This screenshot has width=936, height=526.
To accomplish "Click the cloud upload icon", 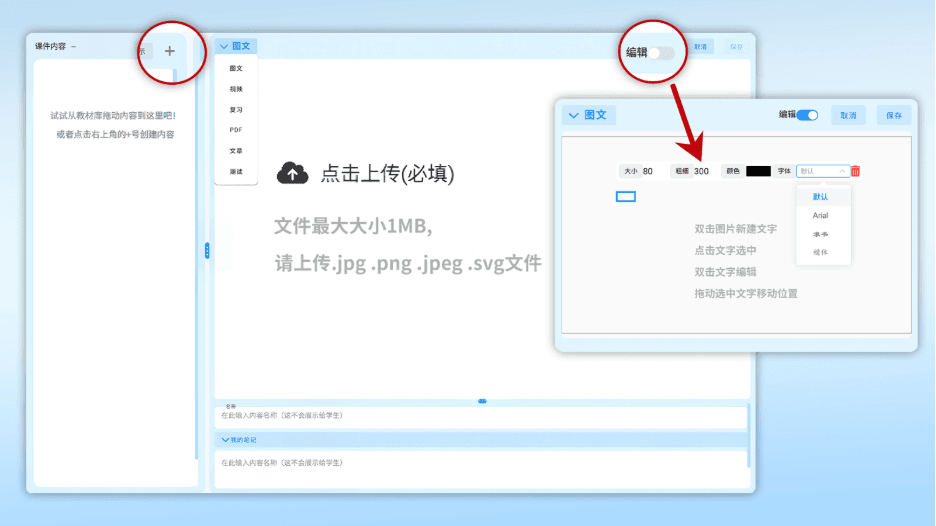I will tap(292, 174).
